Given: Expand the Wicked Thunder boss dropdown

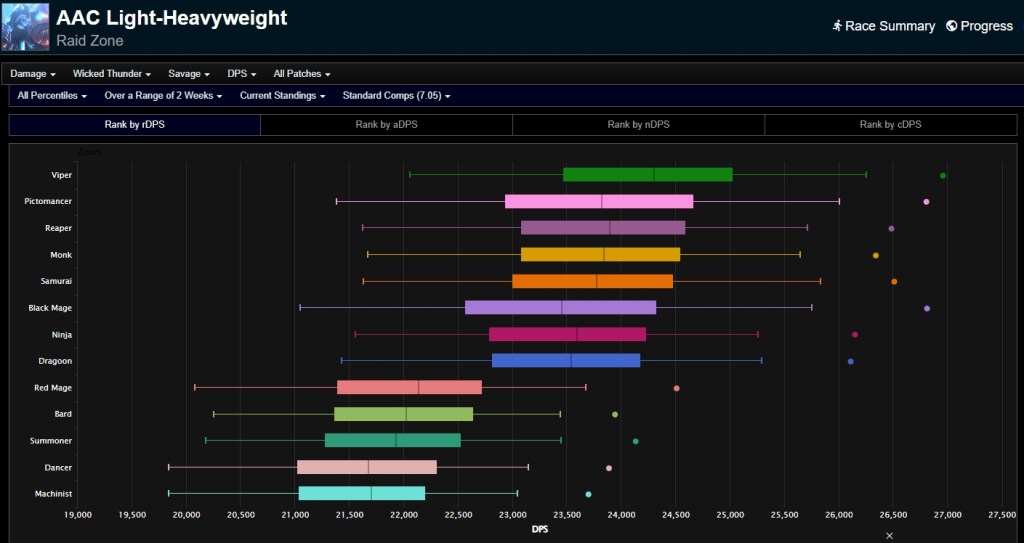Looking at the screenshot, I should [x=111, y=74].
